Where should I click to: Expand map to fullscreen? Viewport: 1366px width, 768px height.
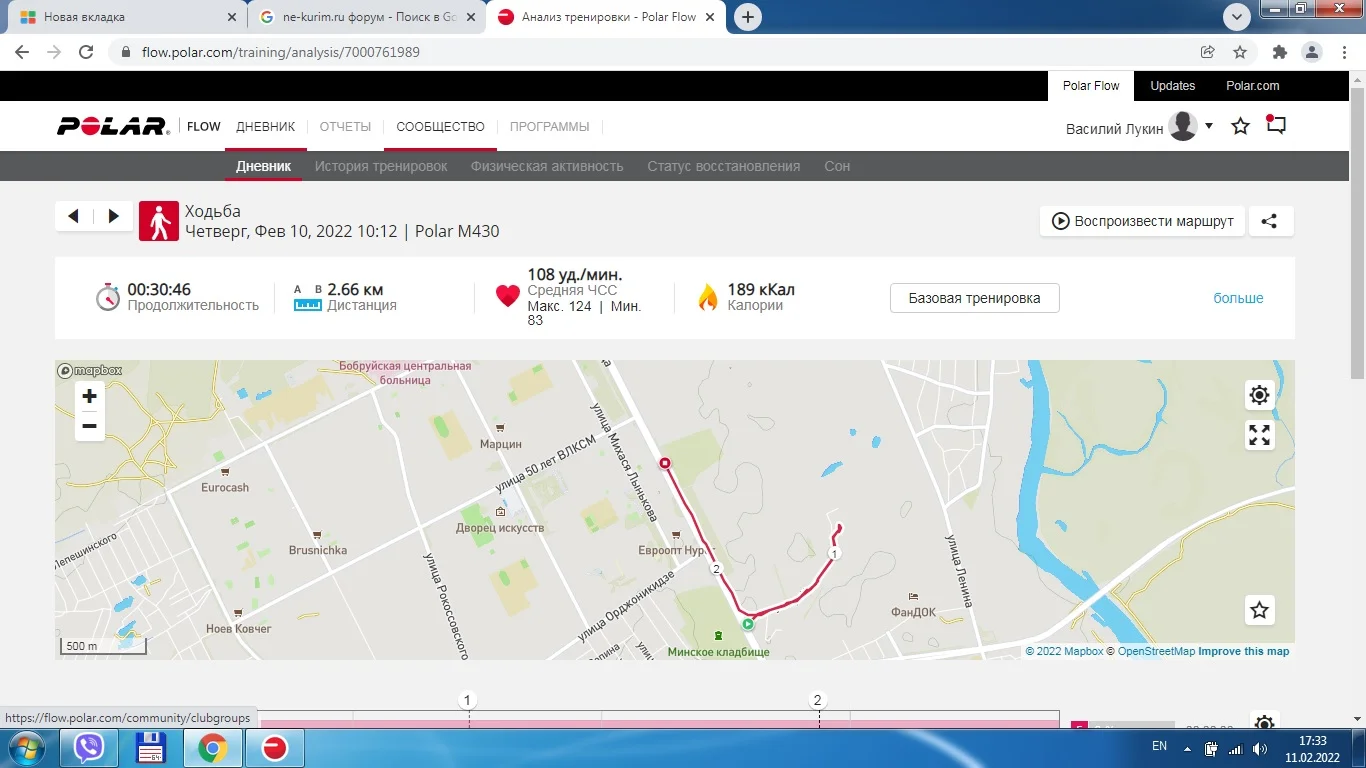click(x=1259, y=435)
